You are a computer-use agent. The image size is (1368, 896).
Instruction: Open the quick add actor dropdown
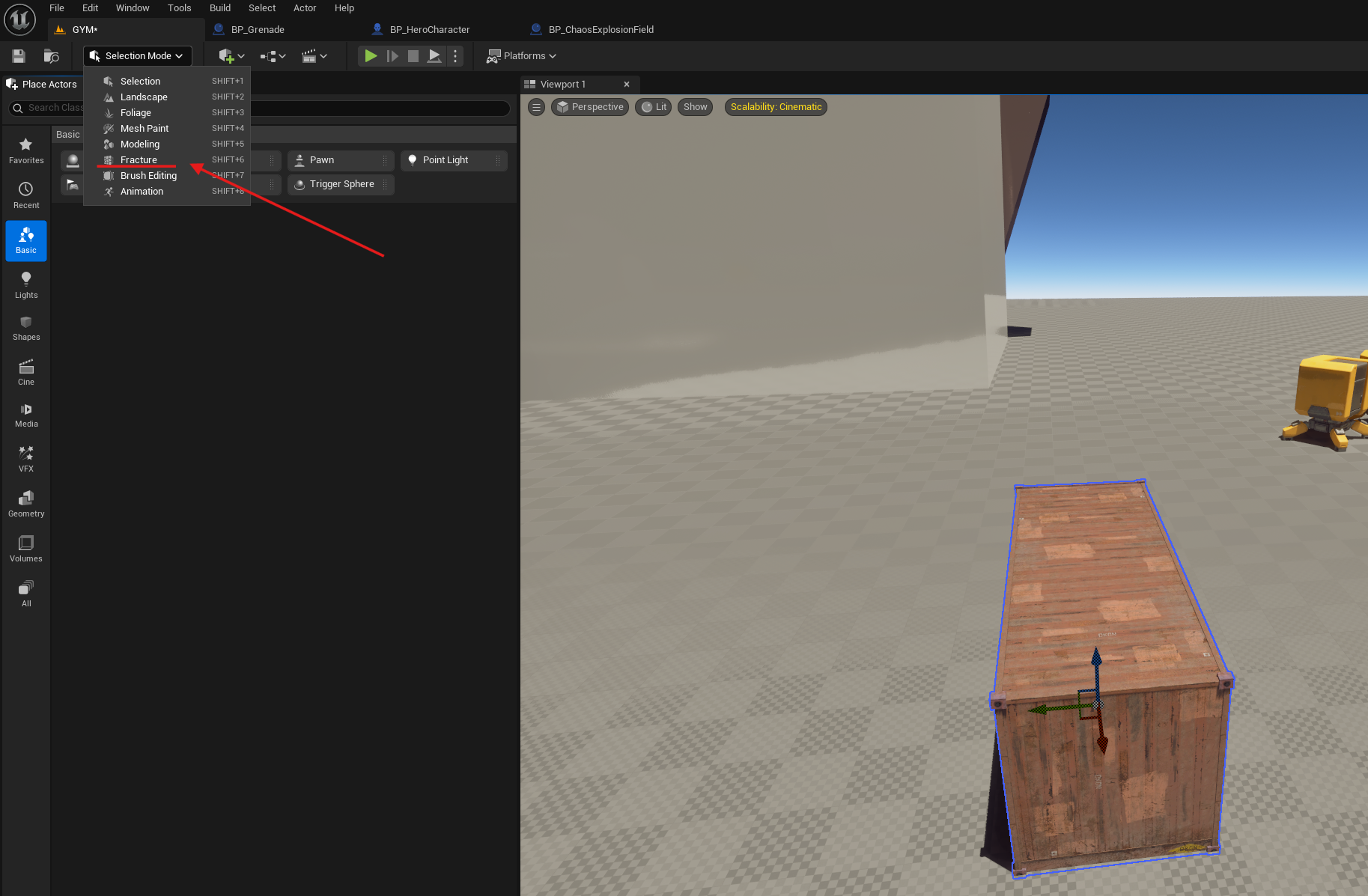231,56
